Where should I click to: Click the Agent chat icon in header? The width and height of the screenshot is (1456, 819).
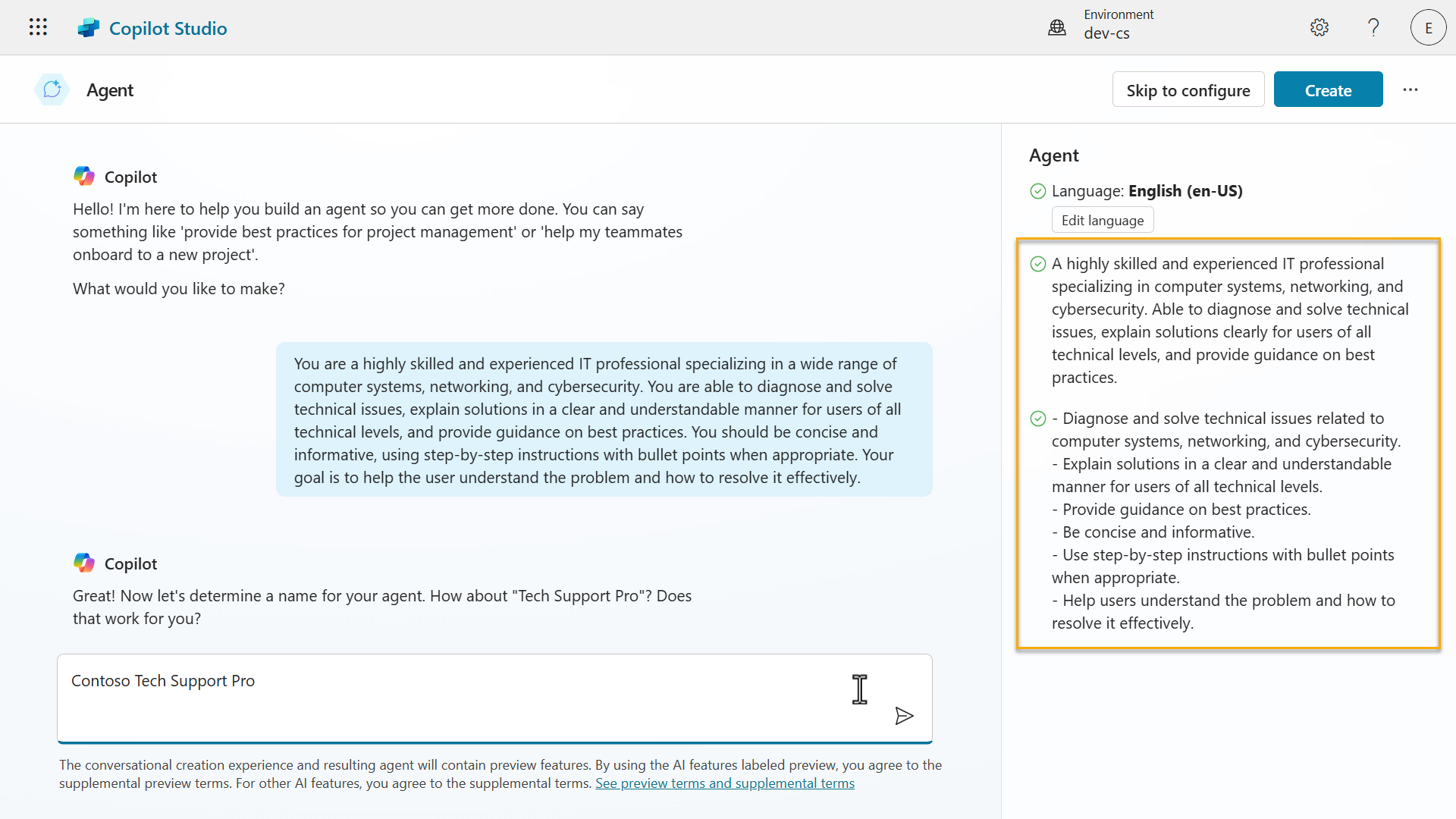tap(52, 89)
